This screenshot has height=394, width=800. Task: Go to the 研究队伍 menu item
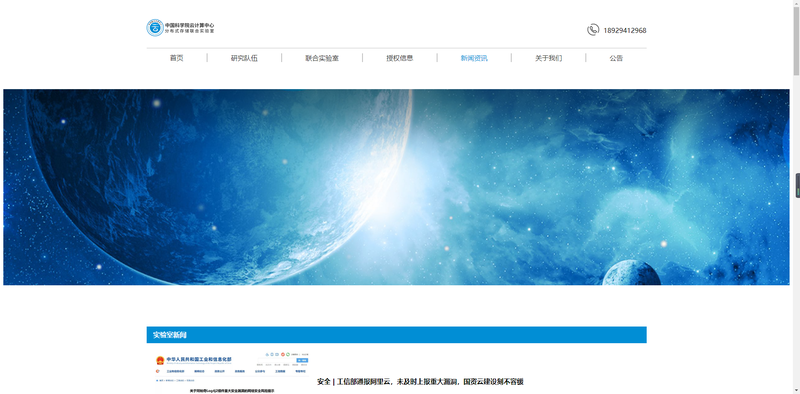244,58
